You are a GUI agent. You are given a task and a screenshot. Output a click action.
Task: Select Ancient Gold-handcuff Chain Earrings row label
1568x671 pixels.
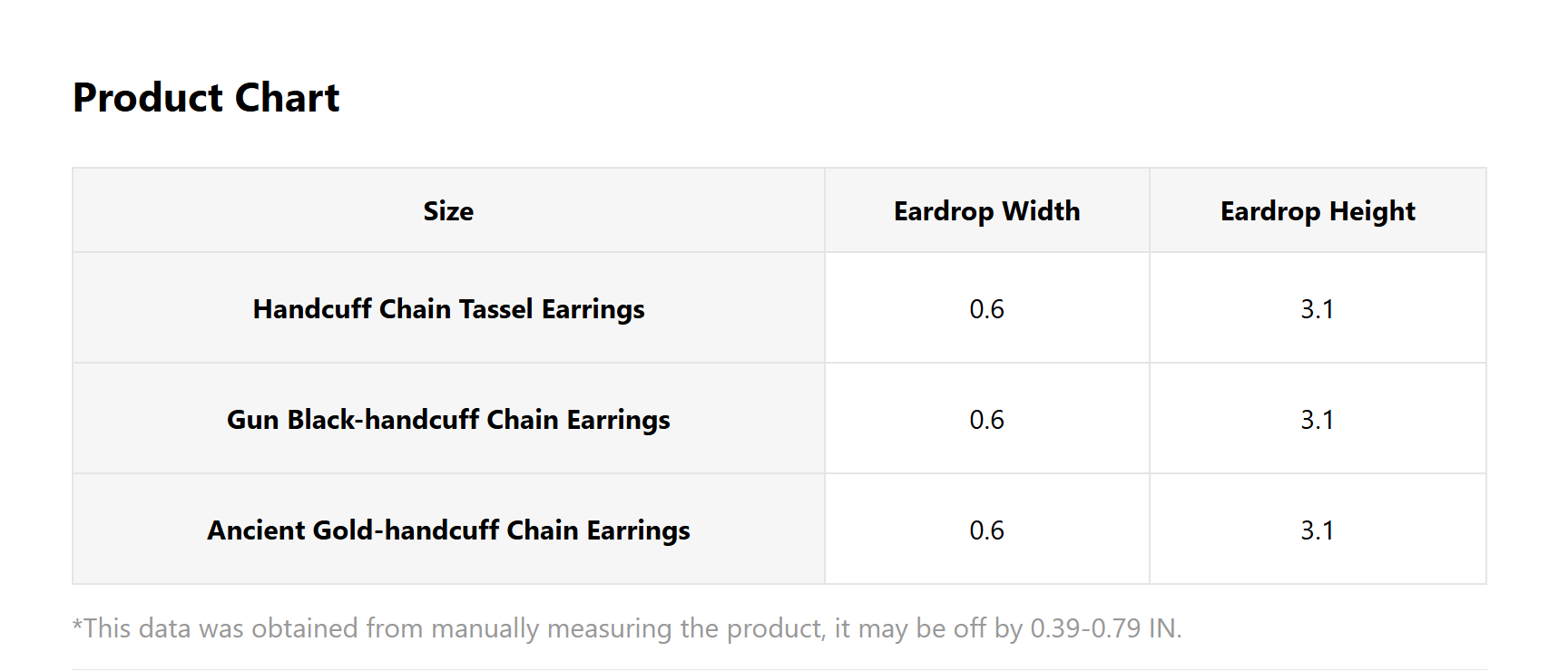448,530
